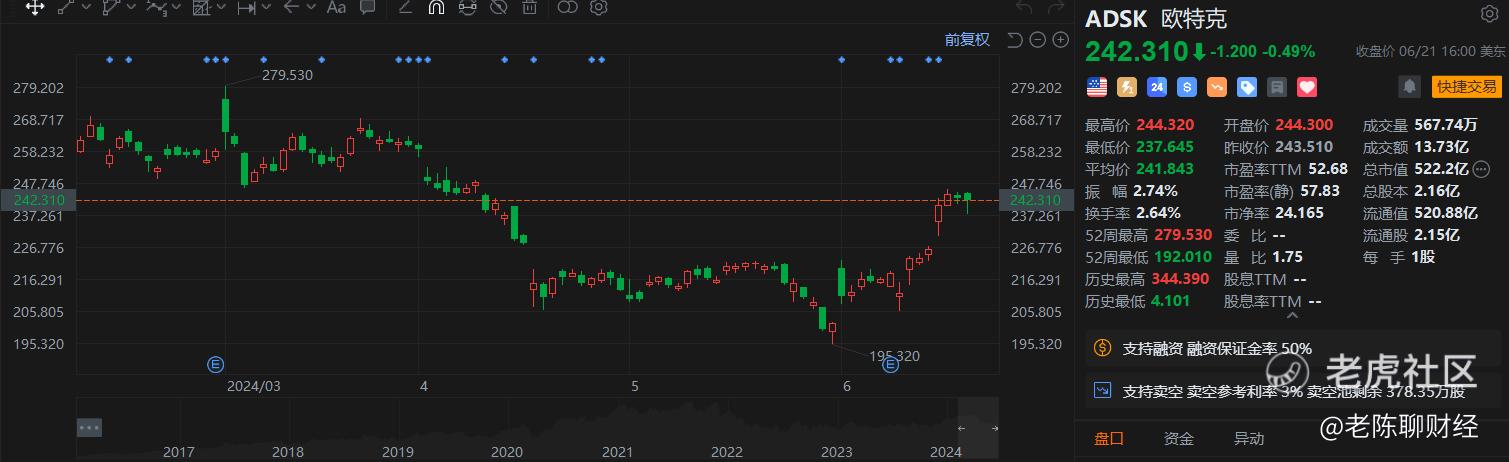
Task: Click the magnet snap drawing tool
Action: [436, 8]
